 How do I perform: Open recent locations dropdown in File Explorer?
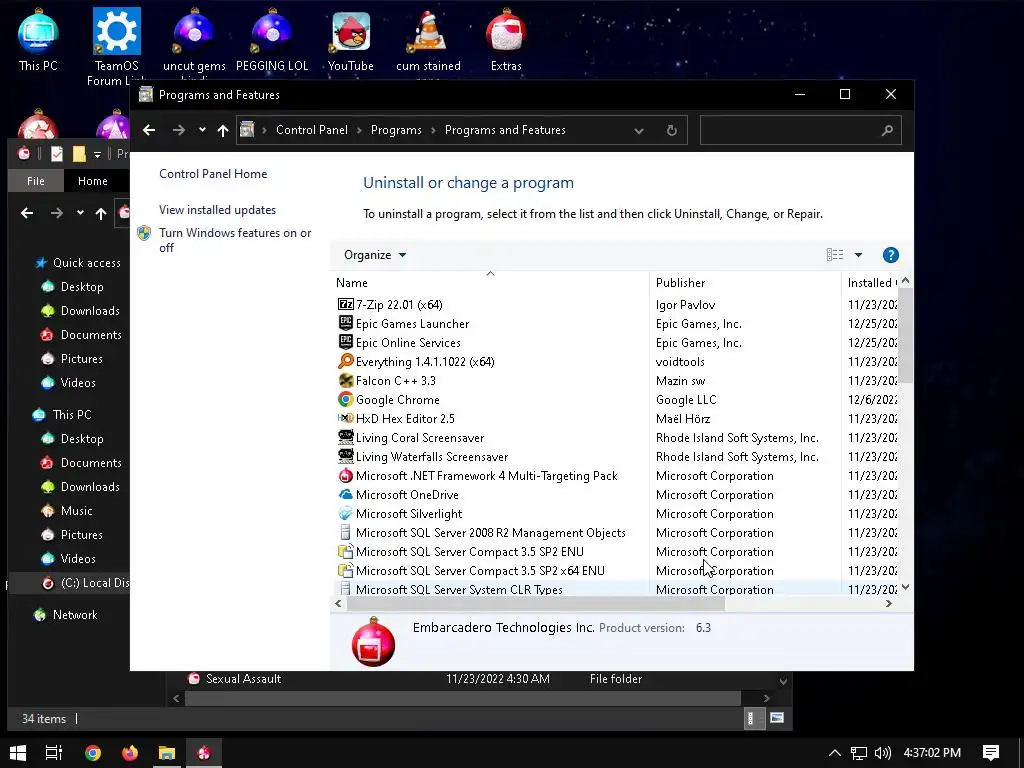(x=80, y=212)
